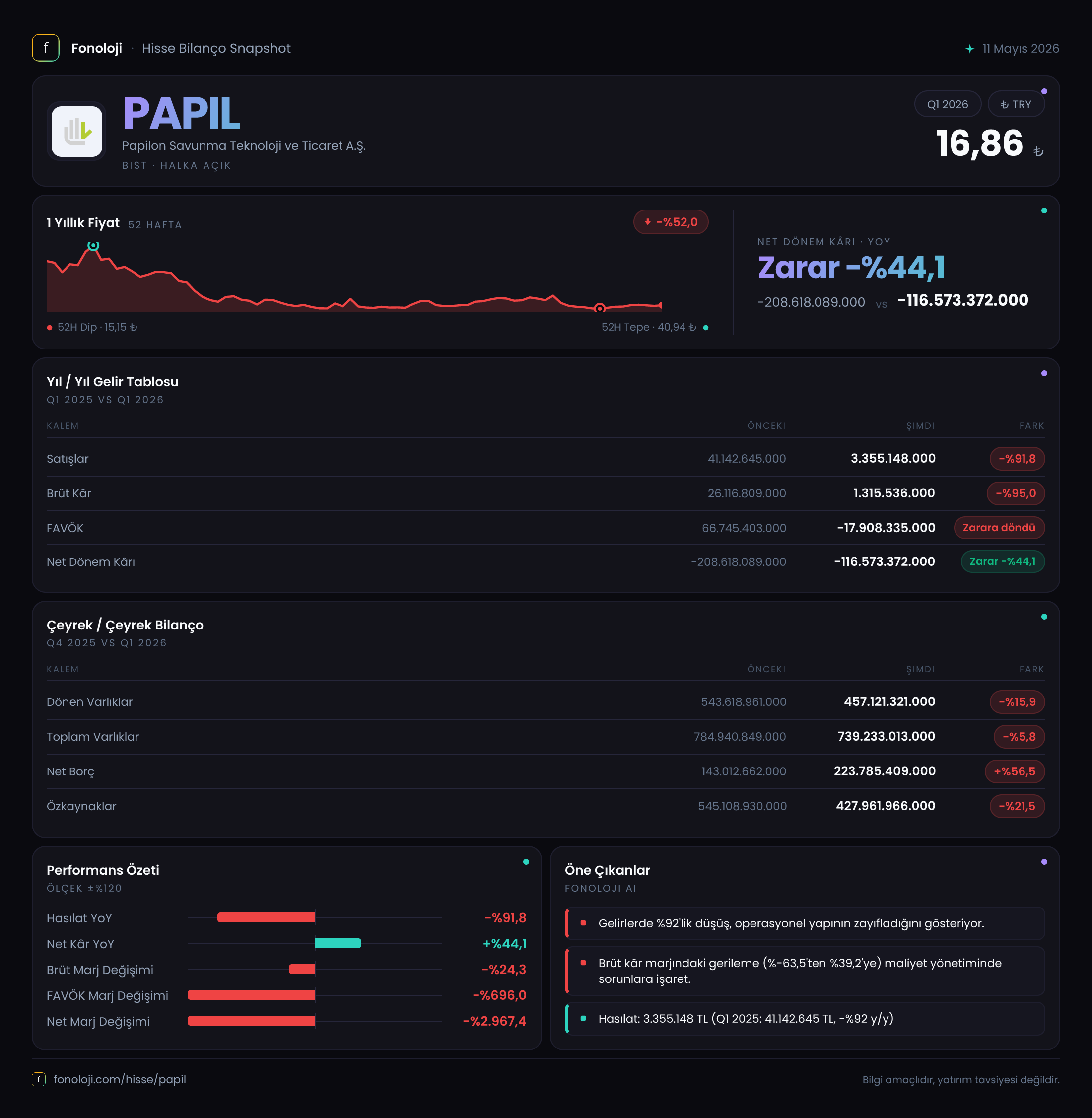Click the Fonoloji "f" logo in the header

[x=45, y=48]
